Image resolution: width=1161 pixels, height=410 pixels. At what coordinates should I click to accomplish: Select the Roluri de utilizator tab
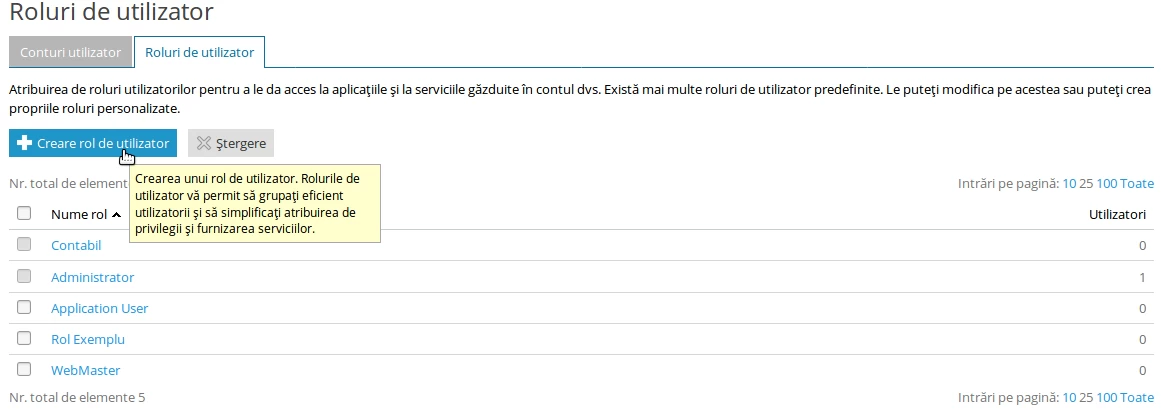199,51
